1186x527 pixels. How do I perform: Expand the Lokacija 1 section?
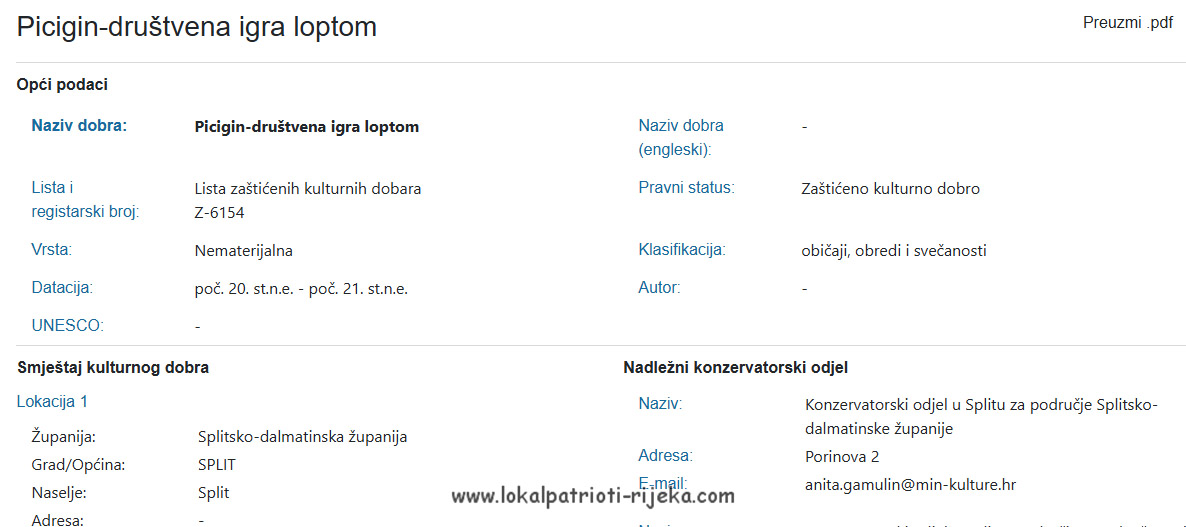click(52, 401)
